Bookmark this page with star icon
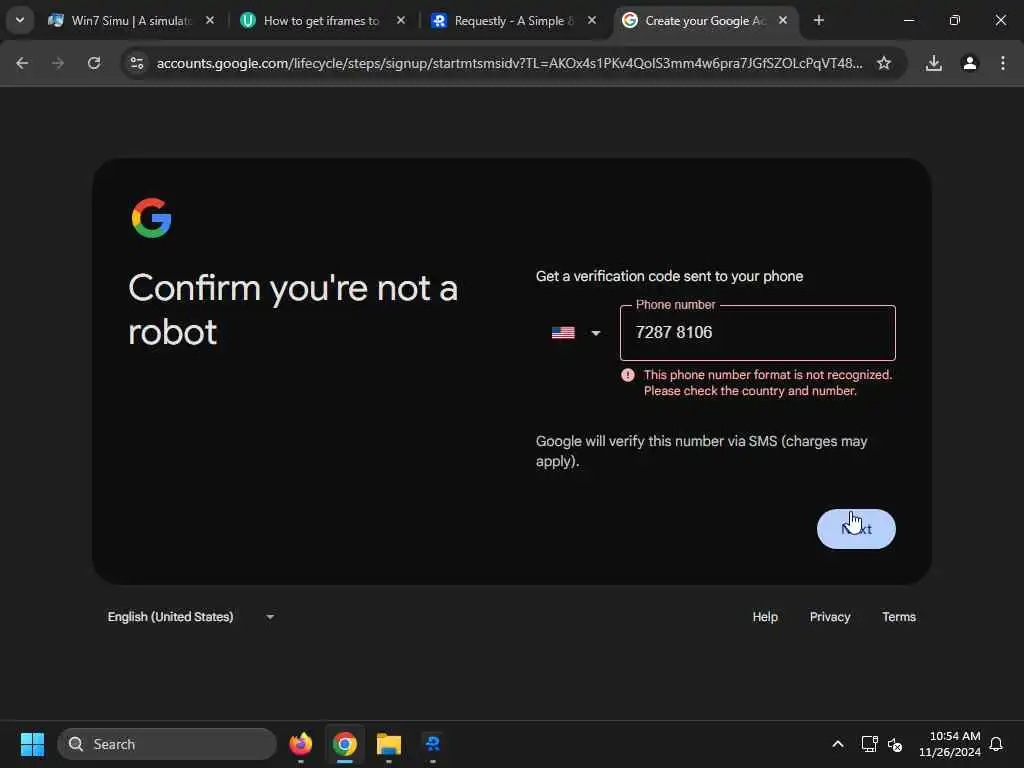The image size is (1024, 768). pyautogui.click(x=884, y=63)
